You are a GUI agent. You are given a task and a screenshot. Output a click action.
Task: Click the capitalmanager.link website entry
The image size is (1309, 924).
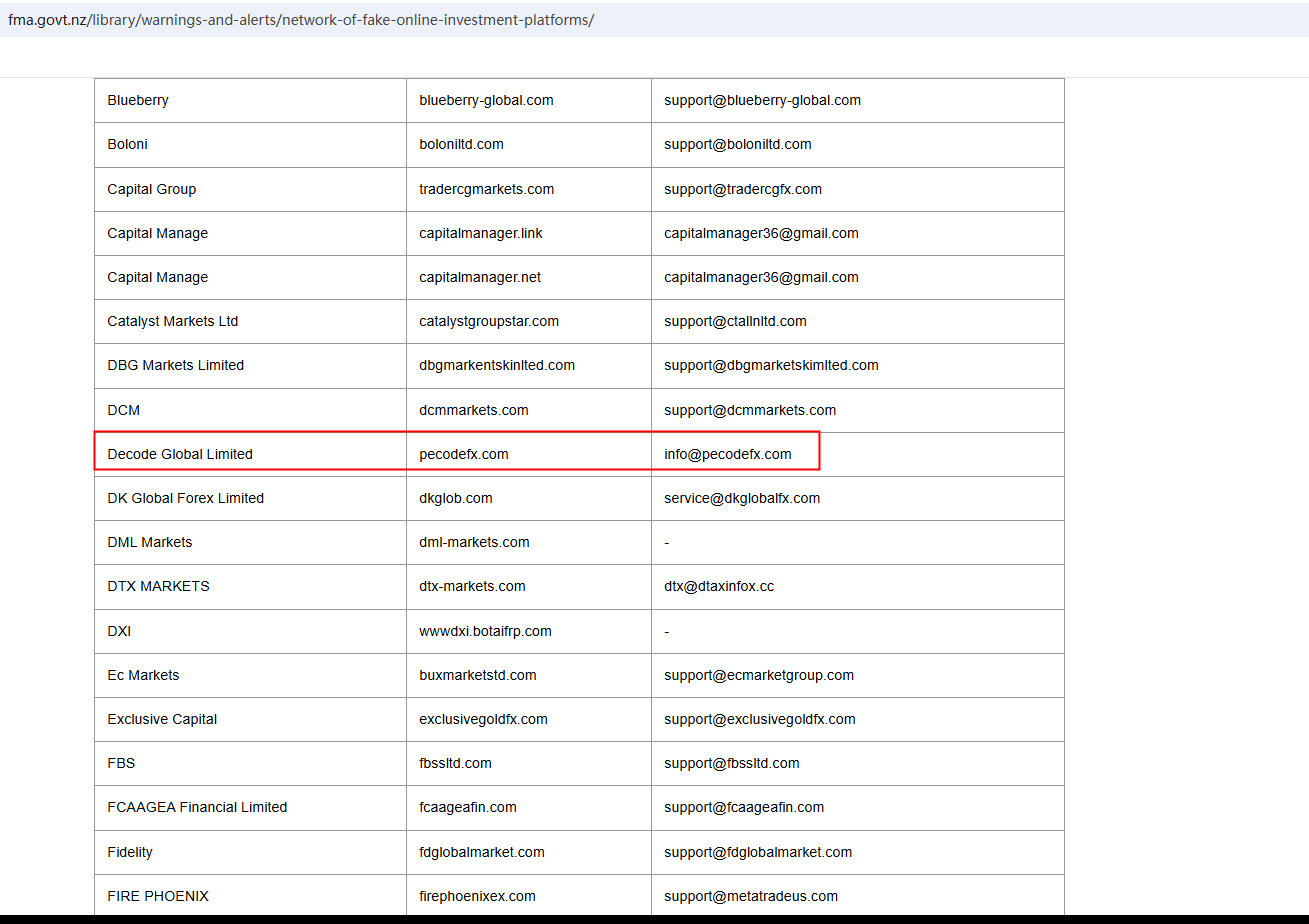click(481, 233)
